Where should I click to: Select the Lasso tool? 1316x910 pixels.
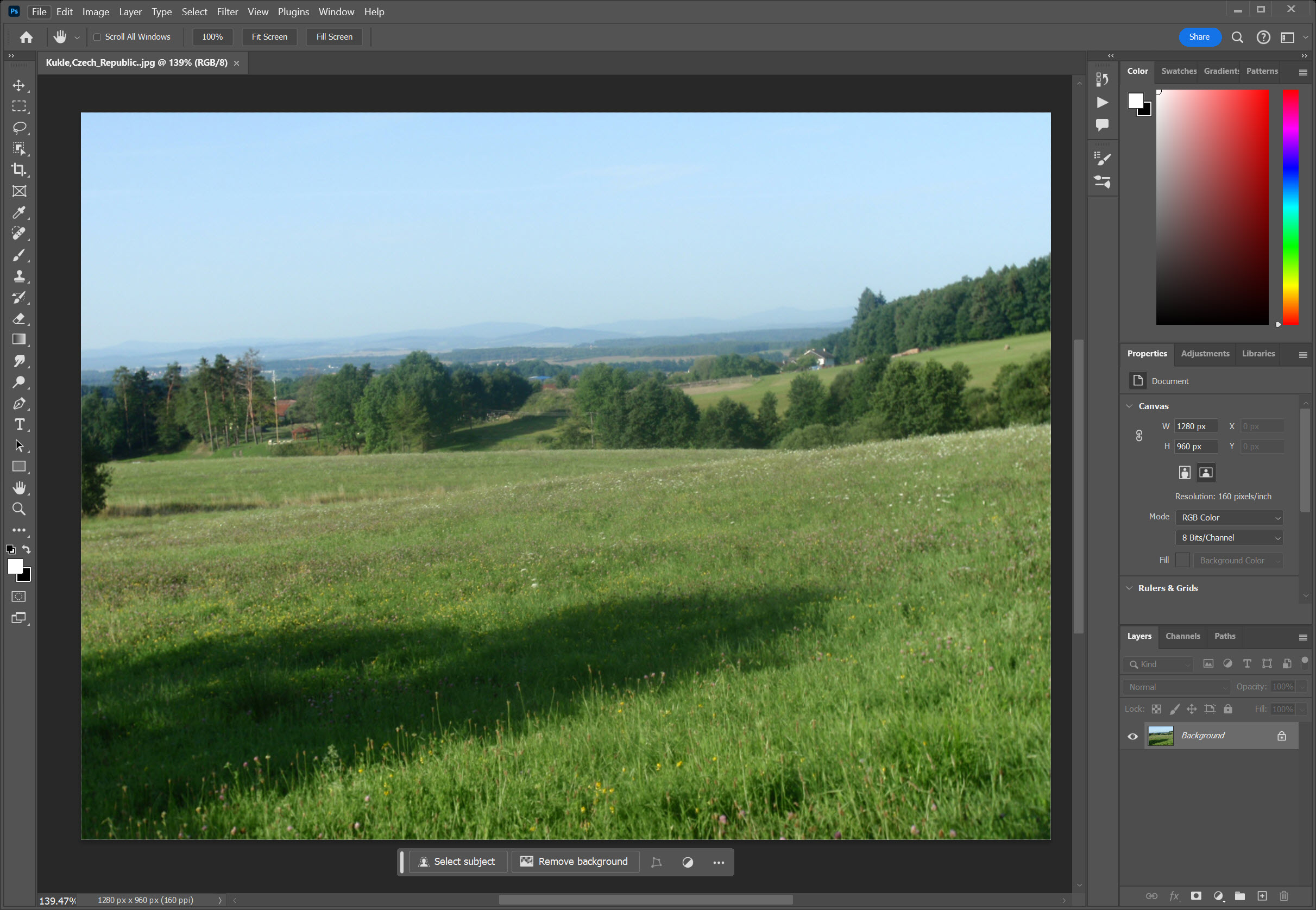click(19, 128)
